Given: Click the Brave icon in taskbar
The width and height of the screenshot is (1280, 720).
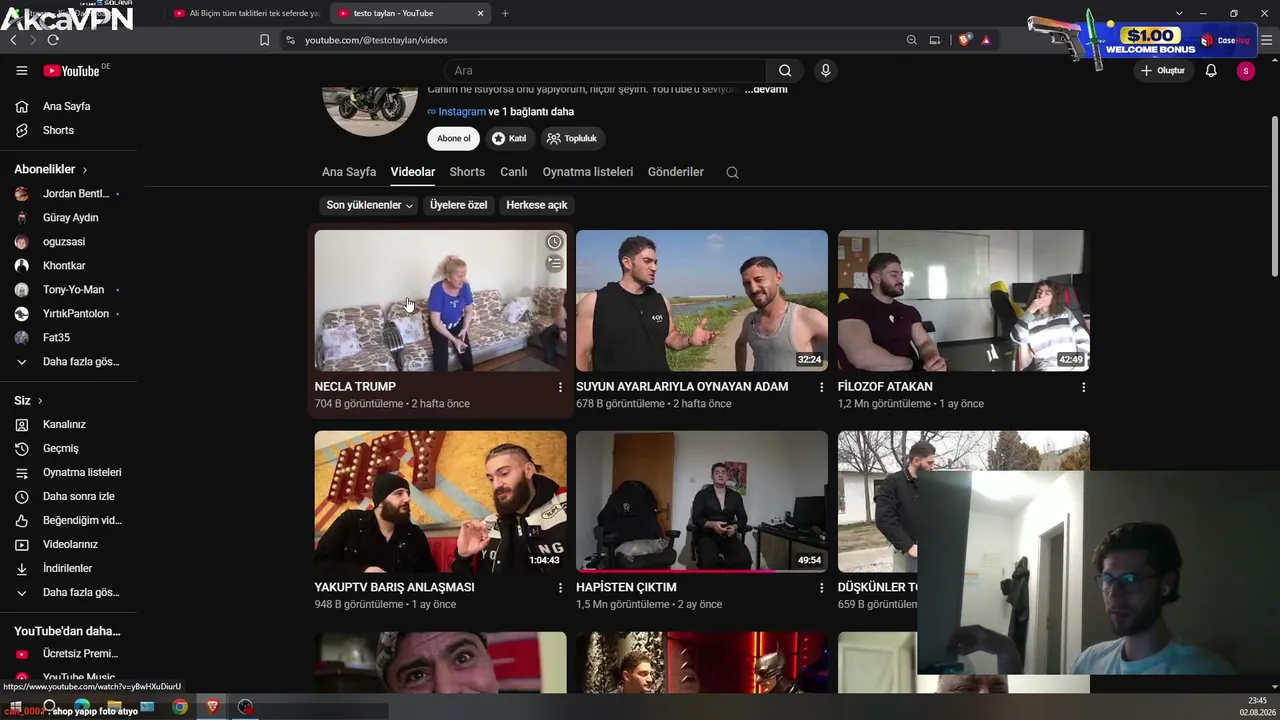Looking at the screenshot, I should (212, 707).
